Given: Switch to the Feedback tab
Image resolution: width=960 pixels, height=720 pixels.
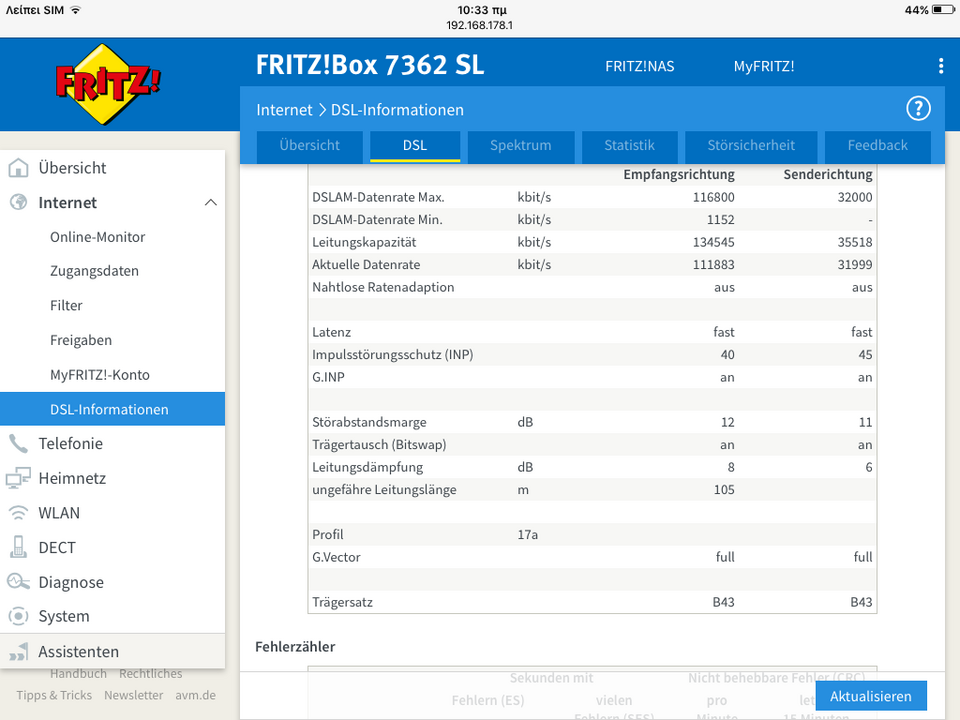Looking at the screenshot, I should (x=877, y=146).
